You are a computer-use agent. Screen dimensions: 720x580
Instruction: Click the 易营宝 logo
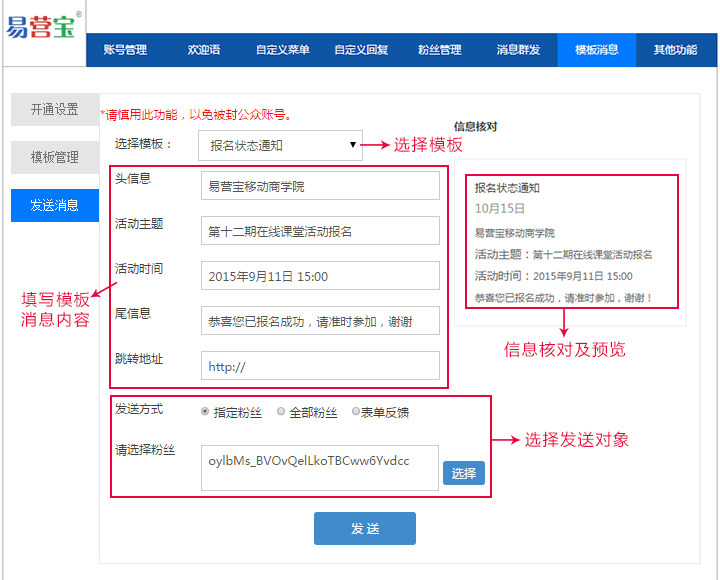coord(42,27)
